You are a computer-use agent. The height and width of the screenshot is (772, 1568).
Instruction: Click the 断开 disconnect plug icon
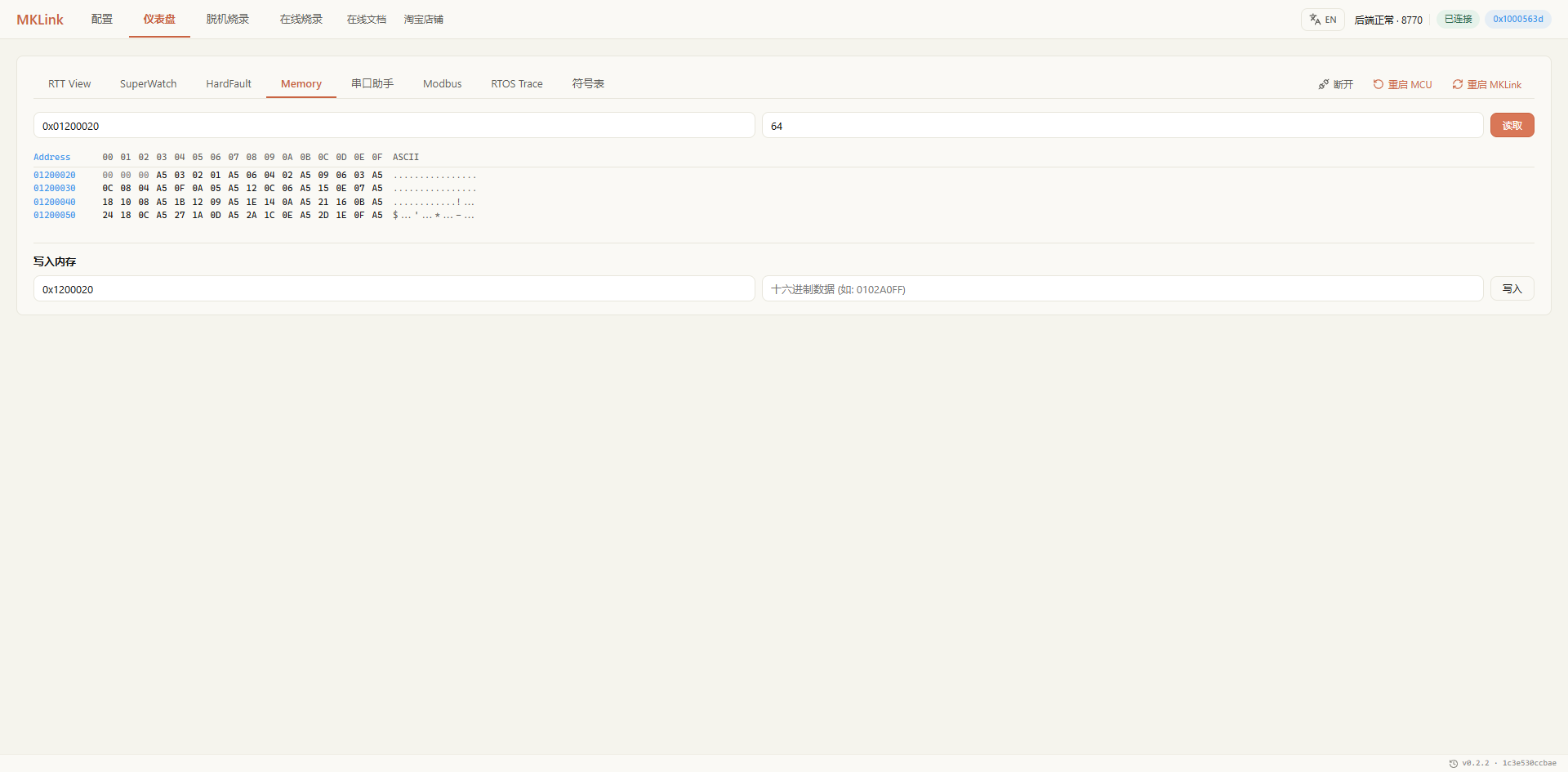[x=1323, y=84]
